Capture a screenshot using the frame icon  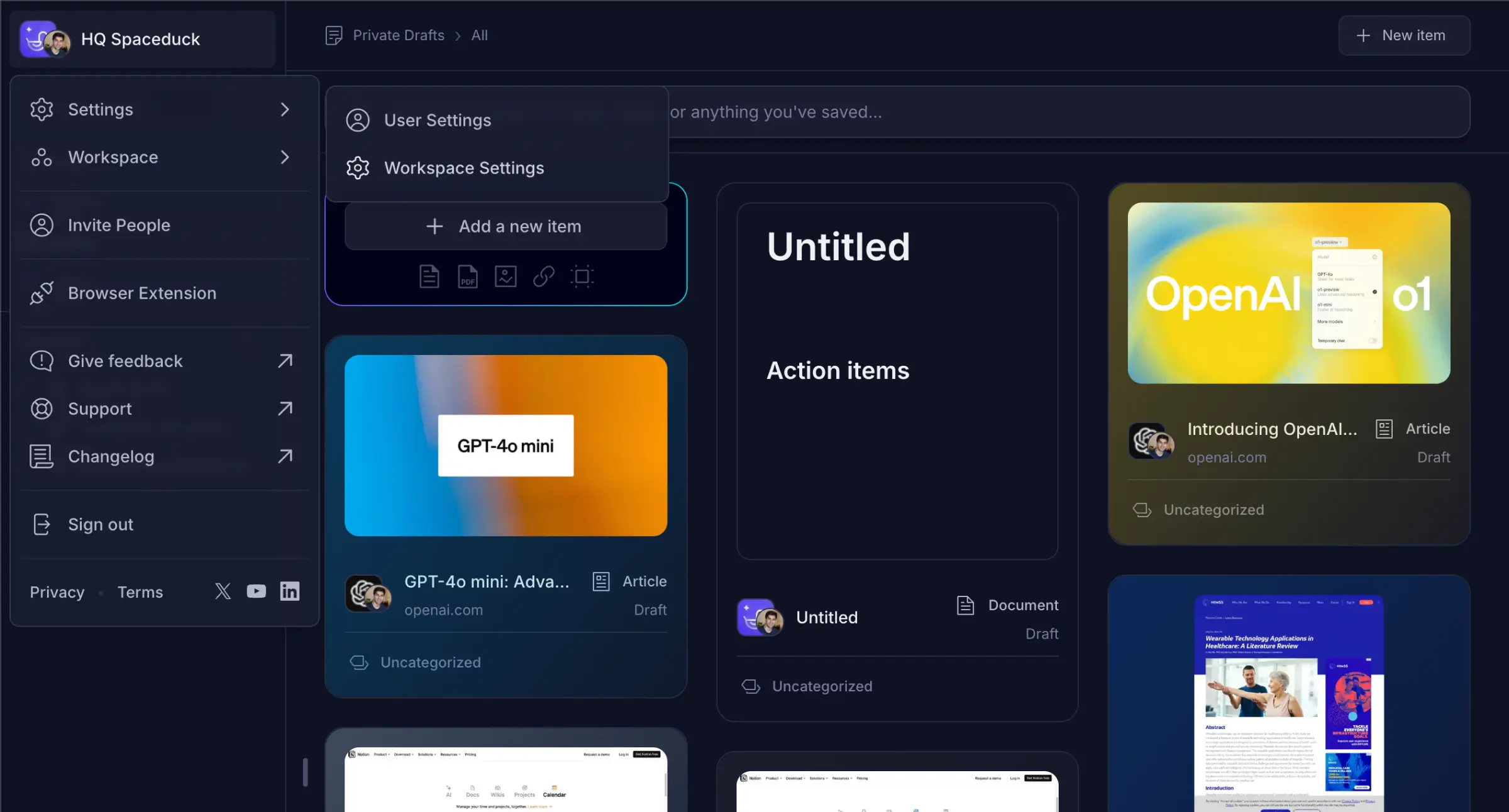(x=582, y=277)
